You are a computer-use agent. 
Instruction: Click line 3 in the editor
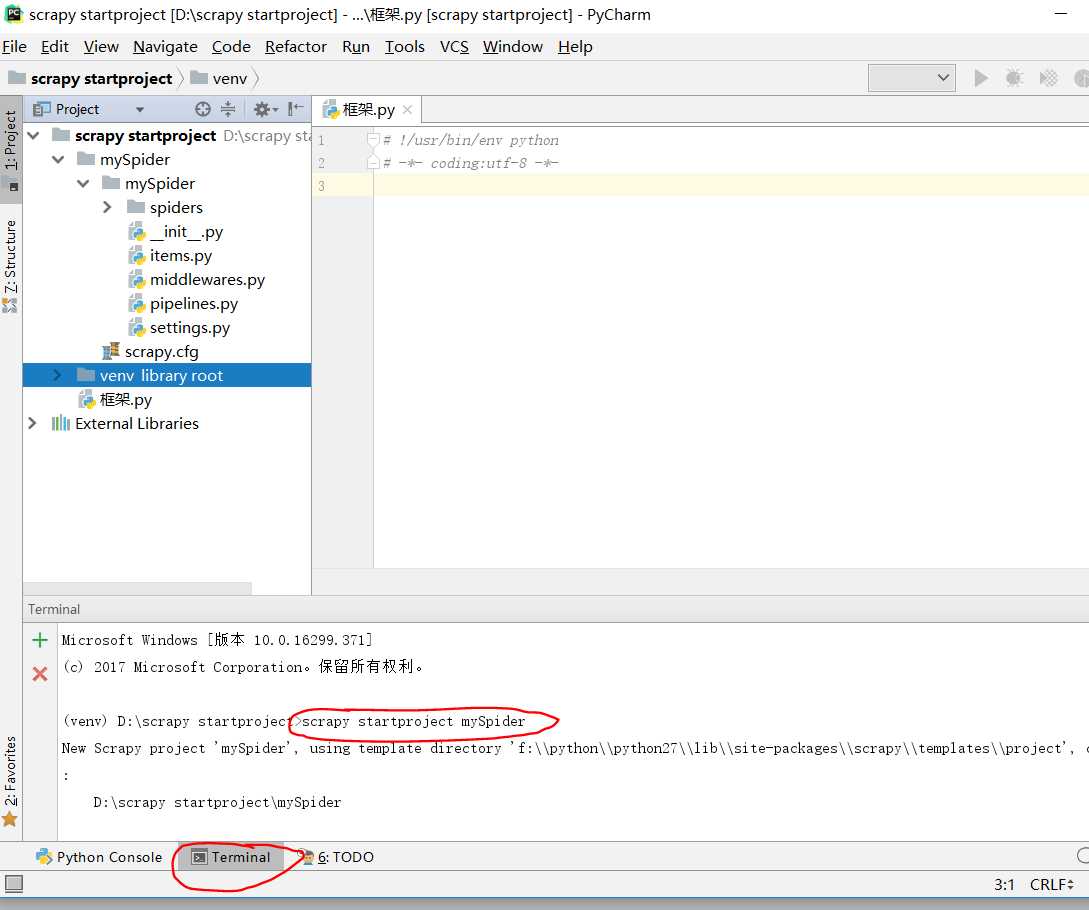pyautogui.click(x=729, y=185)
